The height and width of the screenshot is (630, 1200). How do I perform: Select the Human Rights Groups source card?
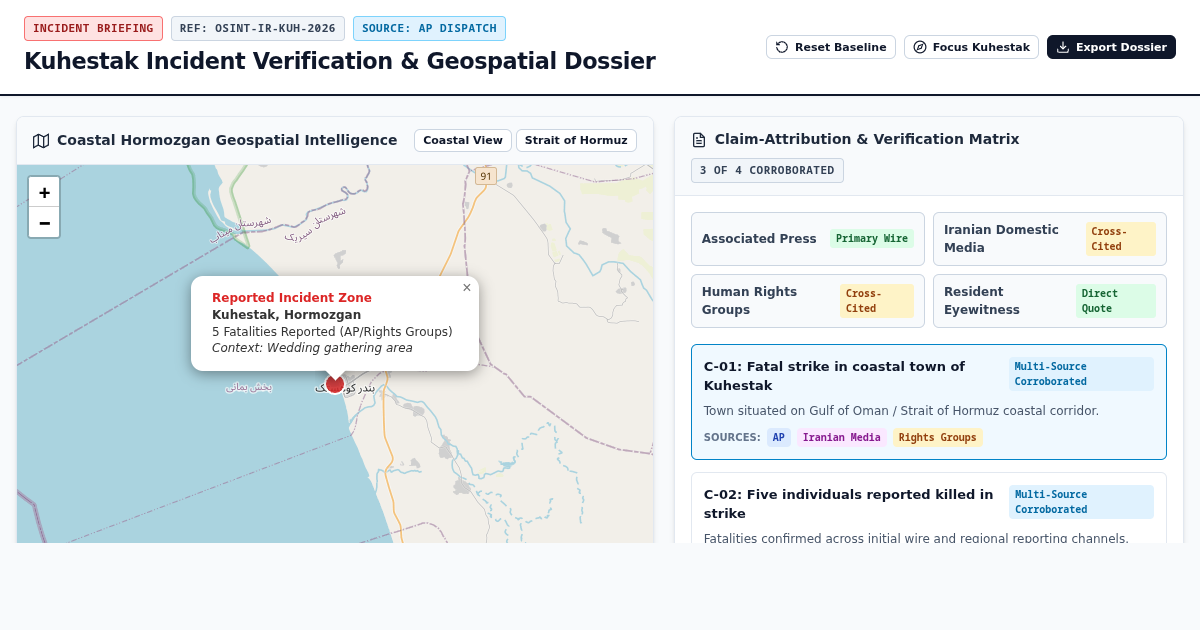pyautogui.click(x=808, y=301)
